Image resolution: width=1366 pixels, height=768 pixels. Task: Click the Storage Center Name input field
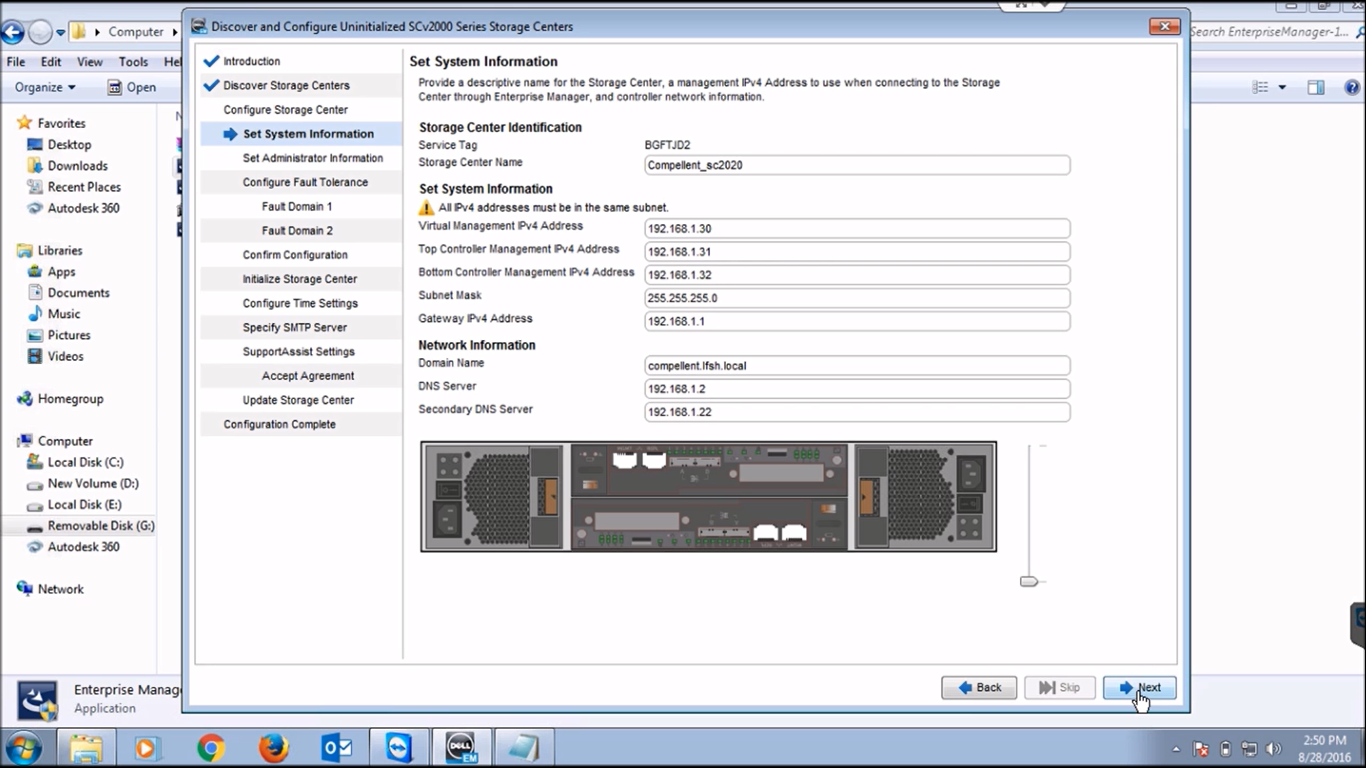coord(856,164)
